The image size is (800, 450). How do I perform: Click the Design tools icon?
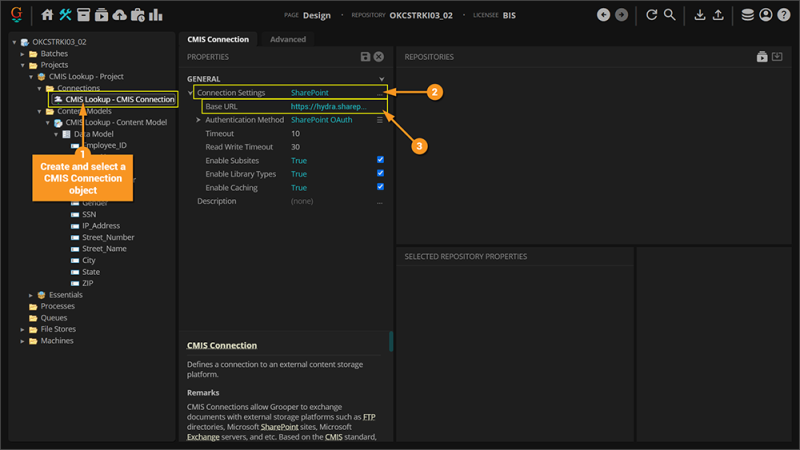pyautogui.click(x=65, y=15)
